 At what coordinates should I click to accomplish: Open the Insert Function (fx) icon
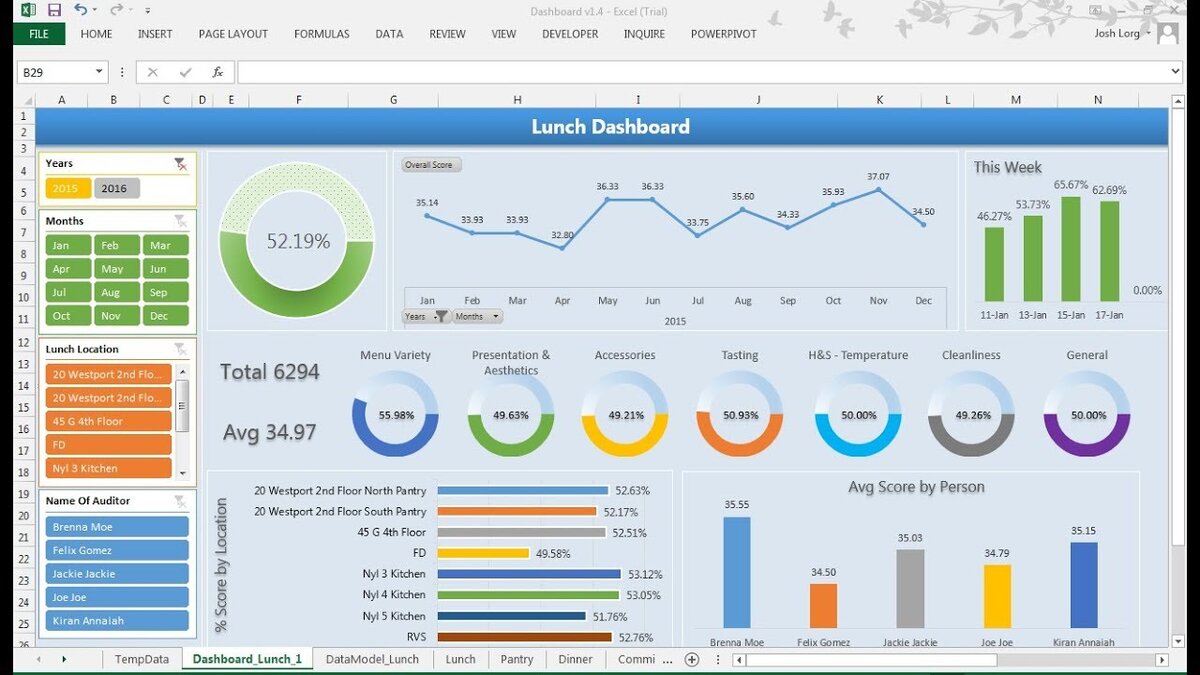(x=217, y=71)
